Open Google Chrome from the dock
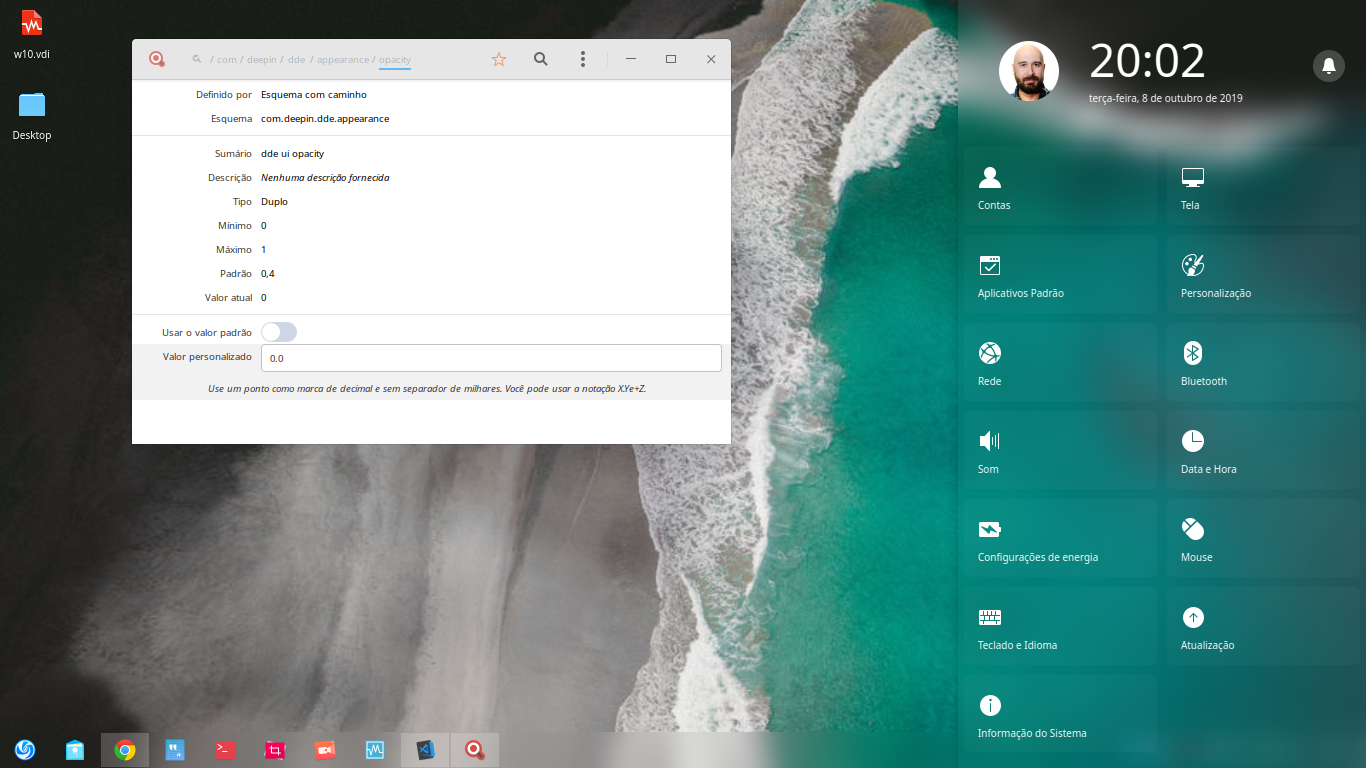This screenshot has width=1366, height=768. pyautogui.click(x=125, y=750)
